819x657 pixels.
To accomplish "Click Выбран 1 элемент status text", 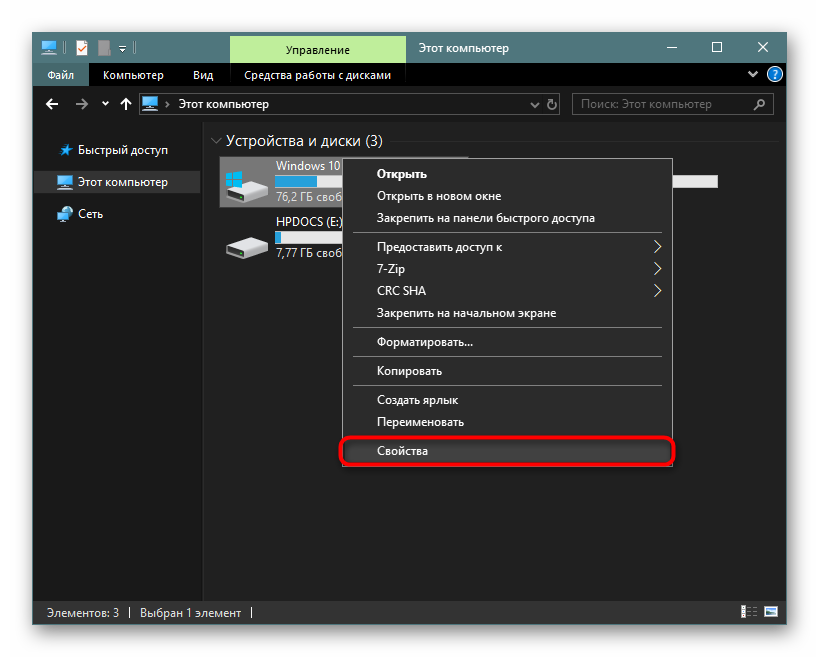I will click(x=191, y=613).
